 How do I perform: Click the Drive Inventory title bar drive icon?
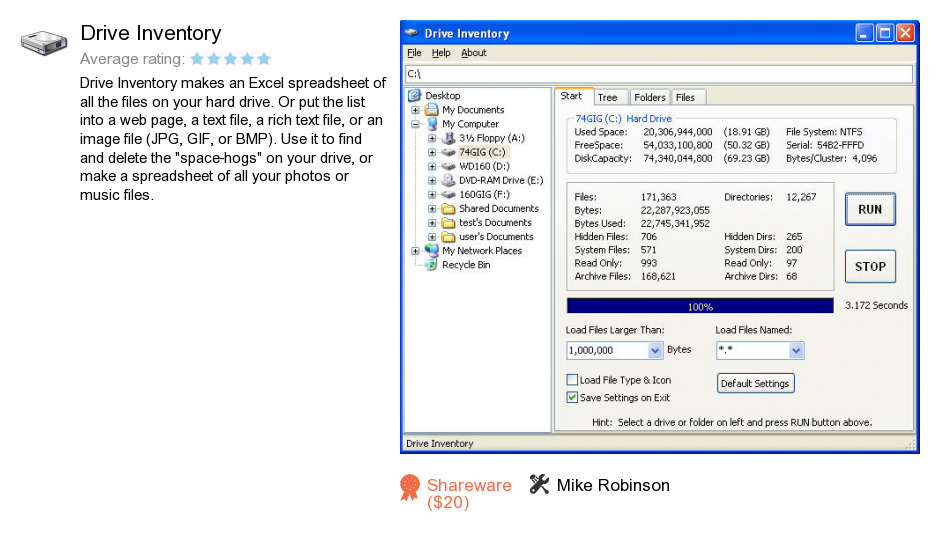[x=411, y=33]
